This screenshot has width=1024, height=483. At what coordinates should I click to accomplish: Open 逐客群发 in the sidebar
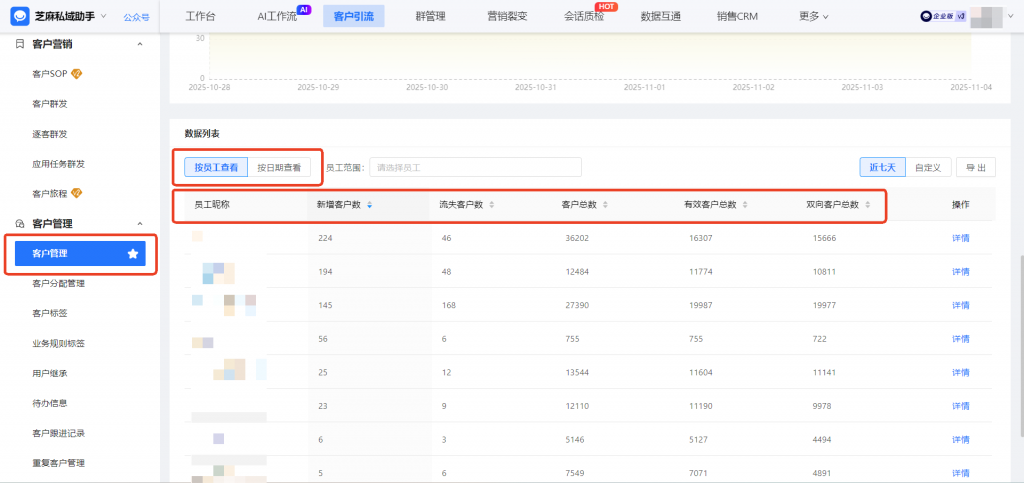(x=50, y=134)
